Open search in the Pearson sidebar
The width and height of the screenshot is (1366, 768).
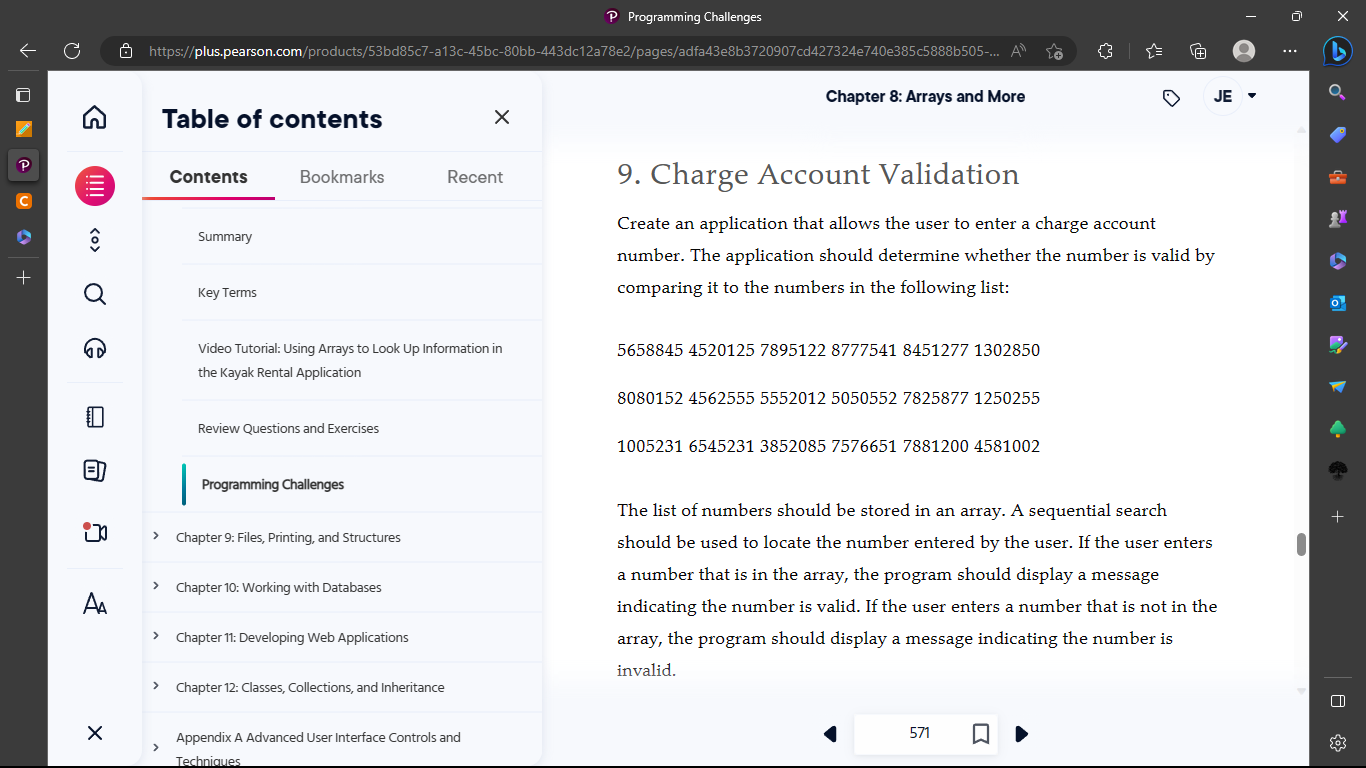(94, 294)
